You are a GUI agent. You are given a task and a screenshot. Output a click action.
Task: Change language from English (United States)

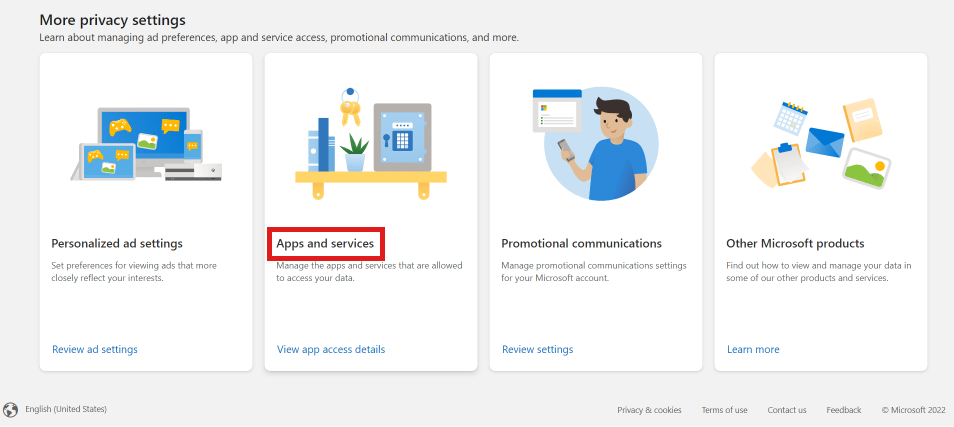[x=66, y=409]
